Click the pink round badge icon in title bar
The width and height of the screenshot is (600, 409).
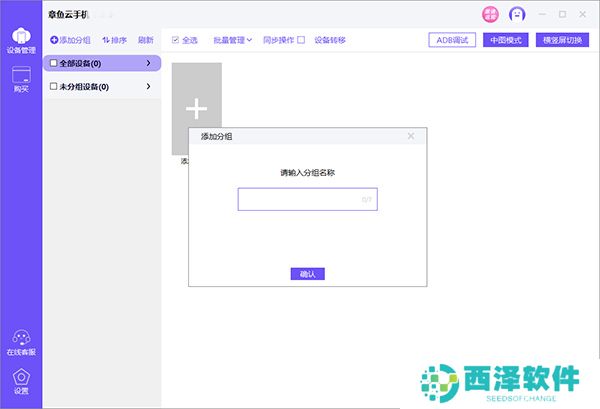point(490,15)
